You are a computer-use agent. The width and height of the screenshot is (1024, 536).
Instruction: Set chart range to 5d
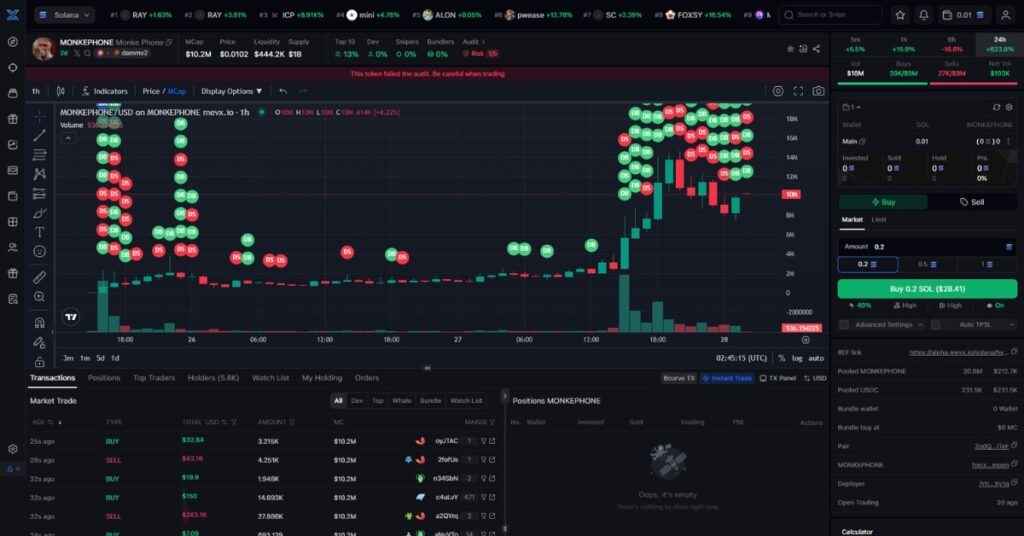click(x=100, y=358)
